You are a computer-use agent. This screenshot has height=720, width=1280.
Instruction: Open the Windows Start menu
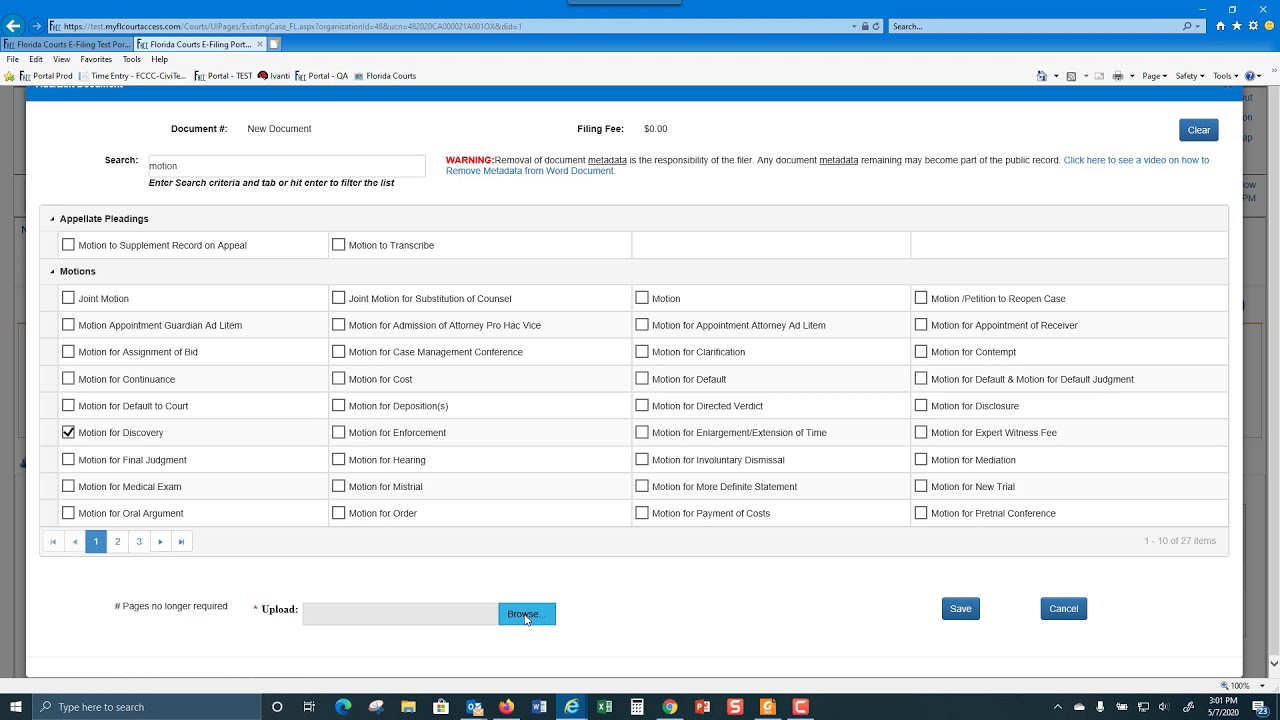(x=16, y=707)
